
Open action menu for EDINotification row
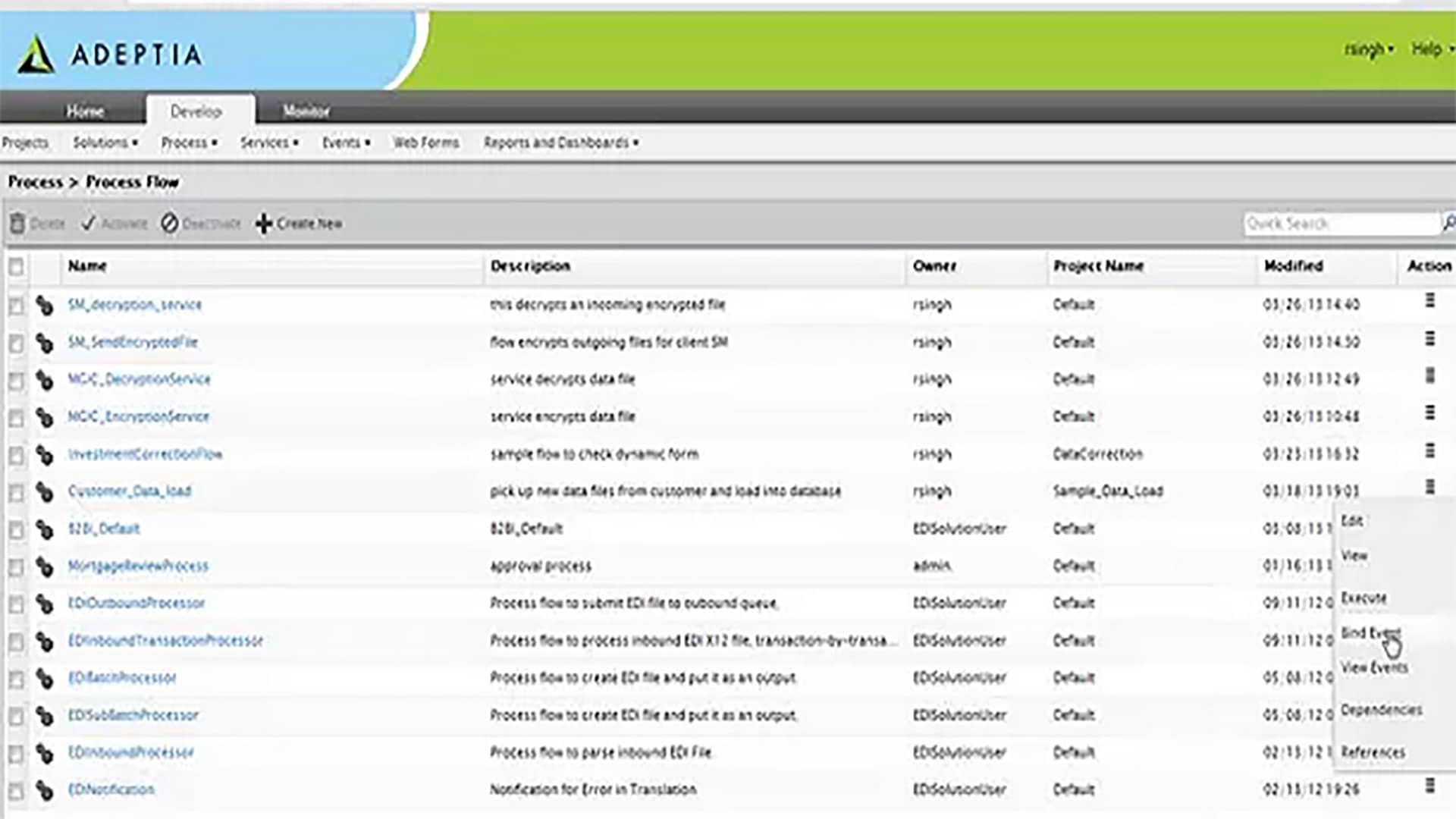(x=1429, y=786)
